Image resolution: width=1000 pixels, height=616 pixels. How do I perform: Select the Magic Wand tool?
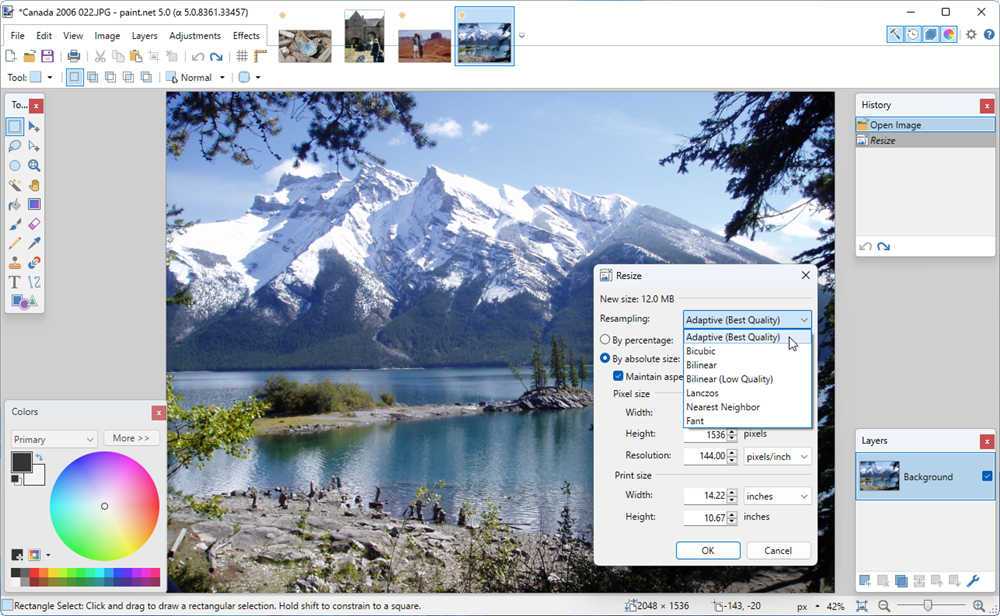point(15,185)
